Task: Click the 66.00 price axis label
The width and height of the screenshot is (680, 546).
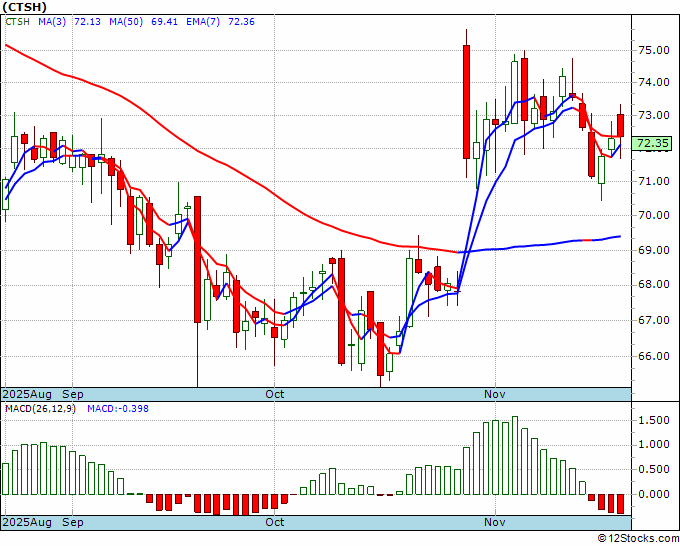Action: [x=654, y=356]
